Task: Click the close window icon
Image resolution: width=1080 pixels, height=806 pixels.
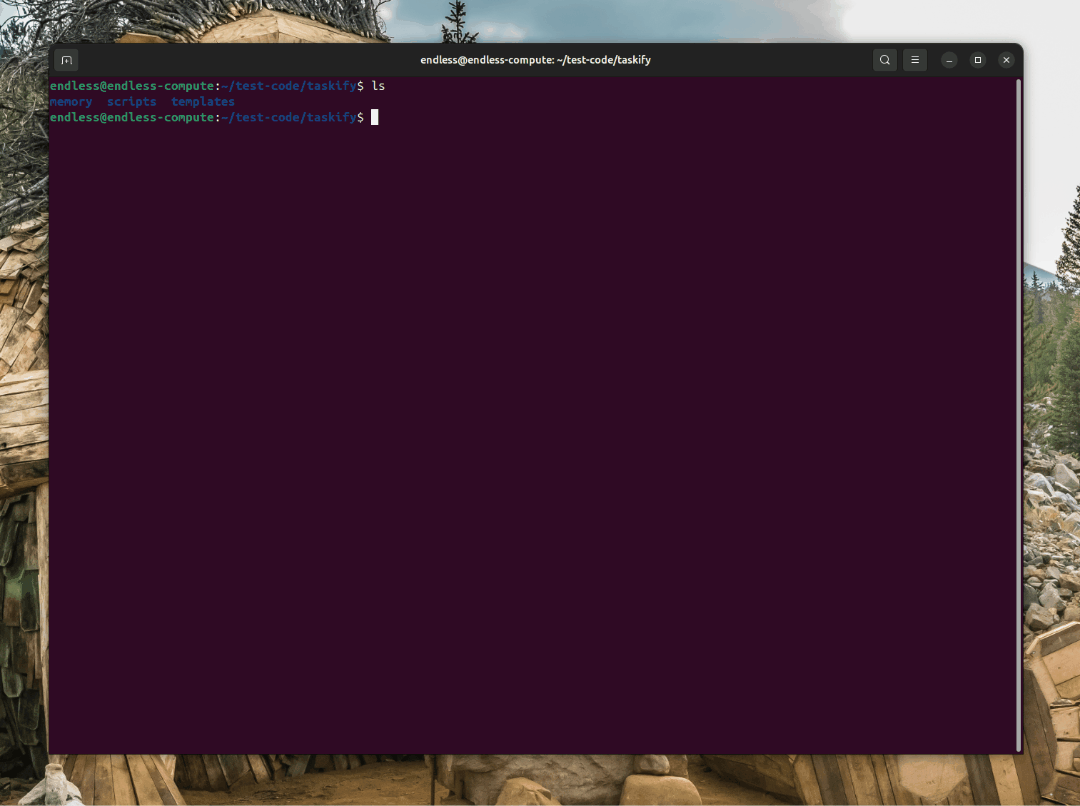Action: [1006, 60]
